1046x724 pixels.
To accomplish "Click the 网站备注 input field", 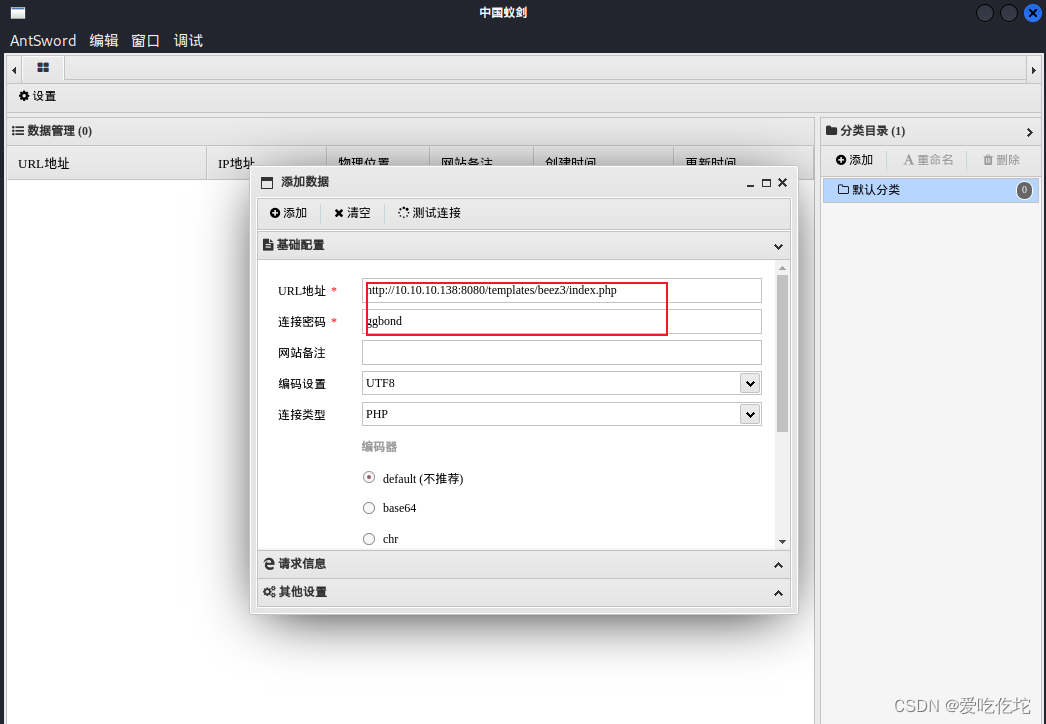I will 562,352.
